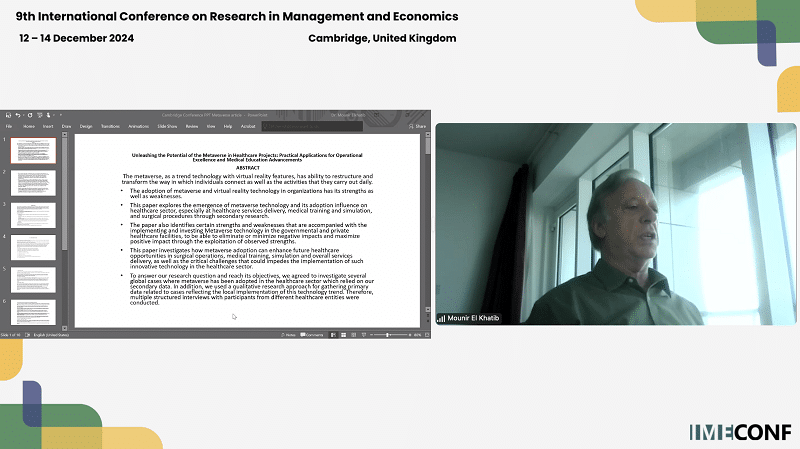
Task: Open the Design tab
Action: tap(86, 127)
